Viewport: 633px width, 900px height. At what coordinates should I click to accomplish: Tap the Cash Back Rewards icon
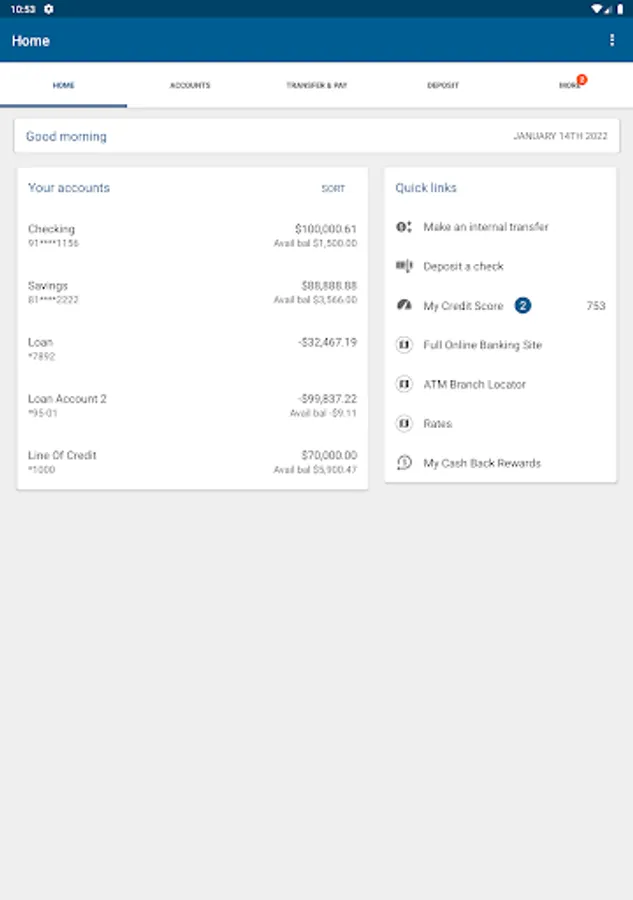coord(404,463)
